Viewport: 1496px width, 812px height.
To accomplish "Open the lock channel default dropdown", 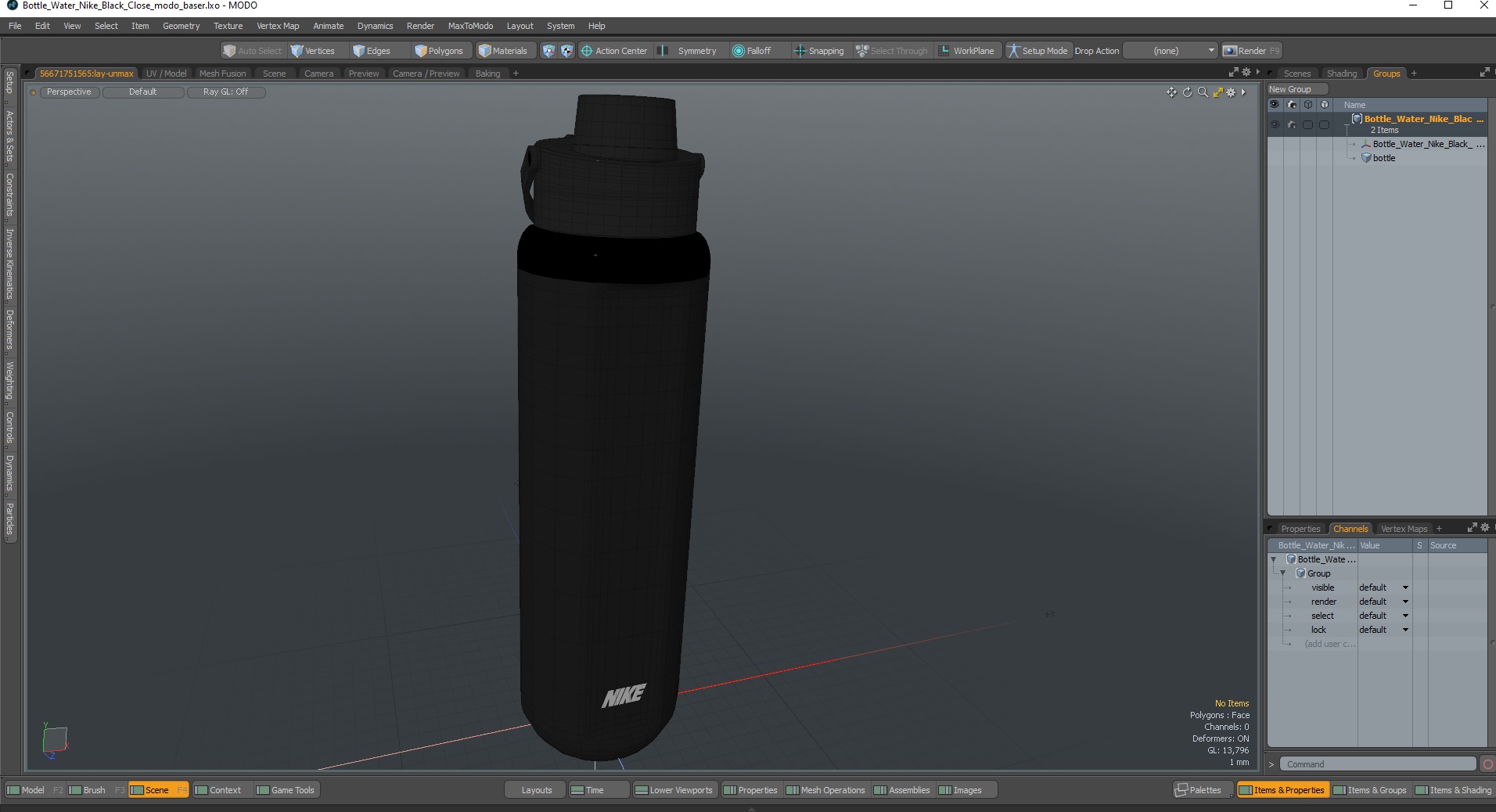I will coord(1383,630).
